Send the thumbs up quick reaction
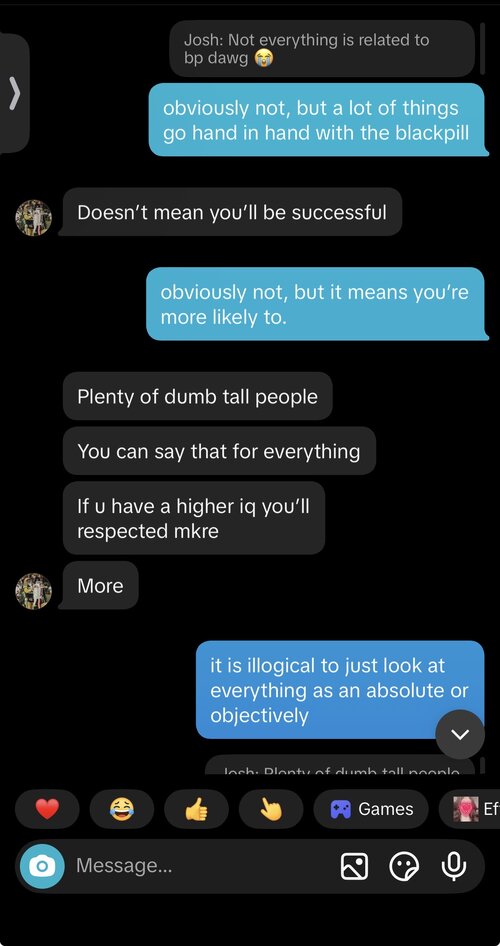Screen dimensions: 500x946 [196, 809]
